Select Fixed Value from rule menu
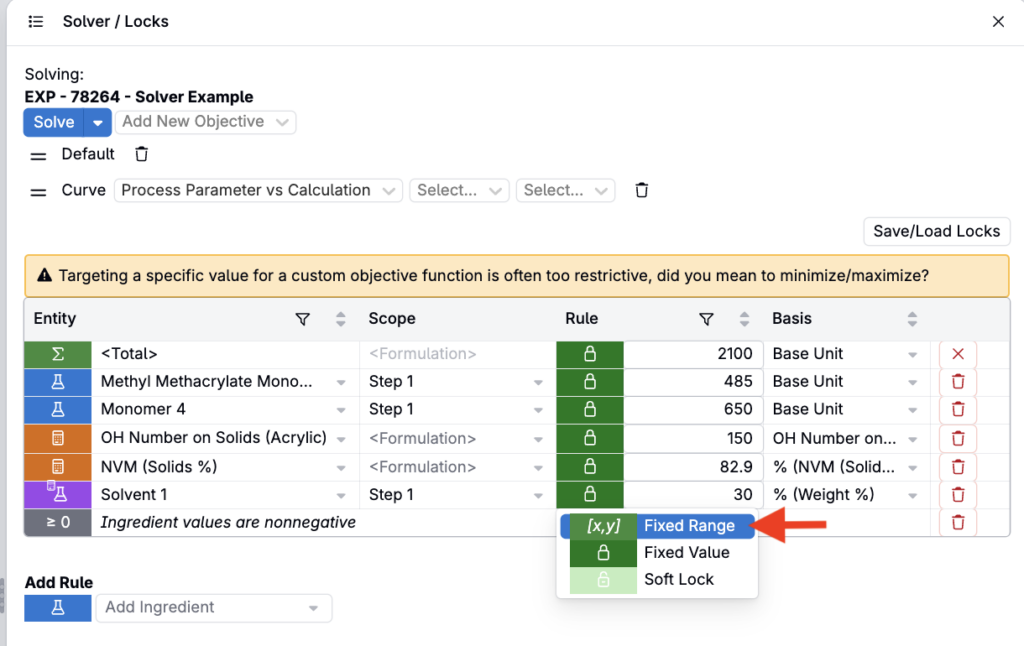Viewport: 1024px width, 646px height. click(658, 553)
